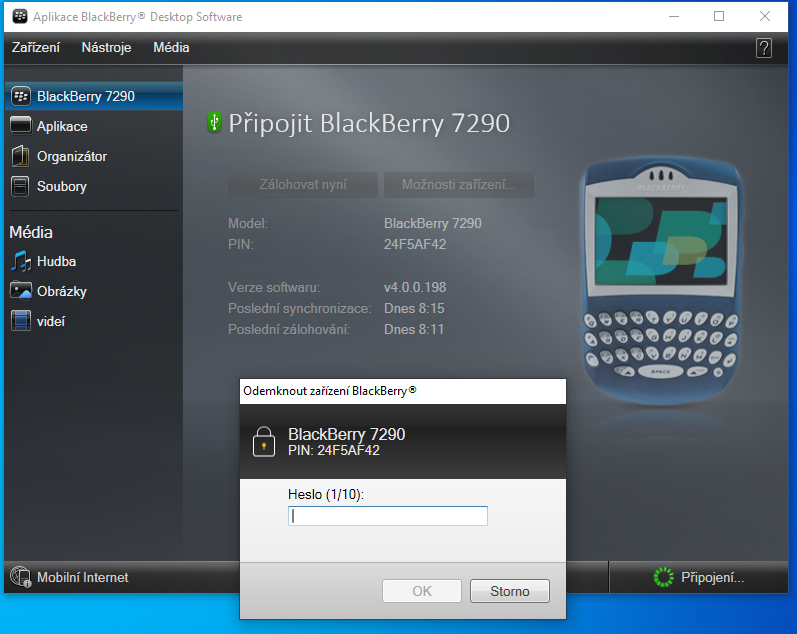This screenshot has width=797, height=634.
Task: Select BlackBerry 7290 in the sidebar
Action: [94, 96]
